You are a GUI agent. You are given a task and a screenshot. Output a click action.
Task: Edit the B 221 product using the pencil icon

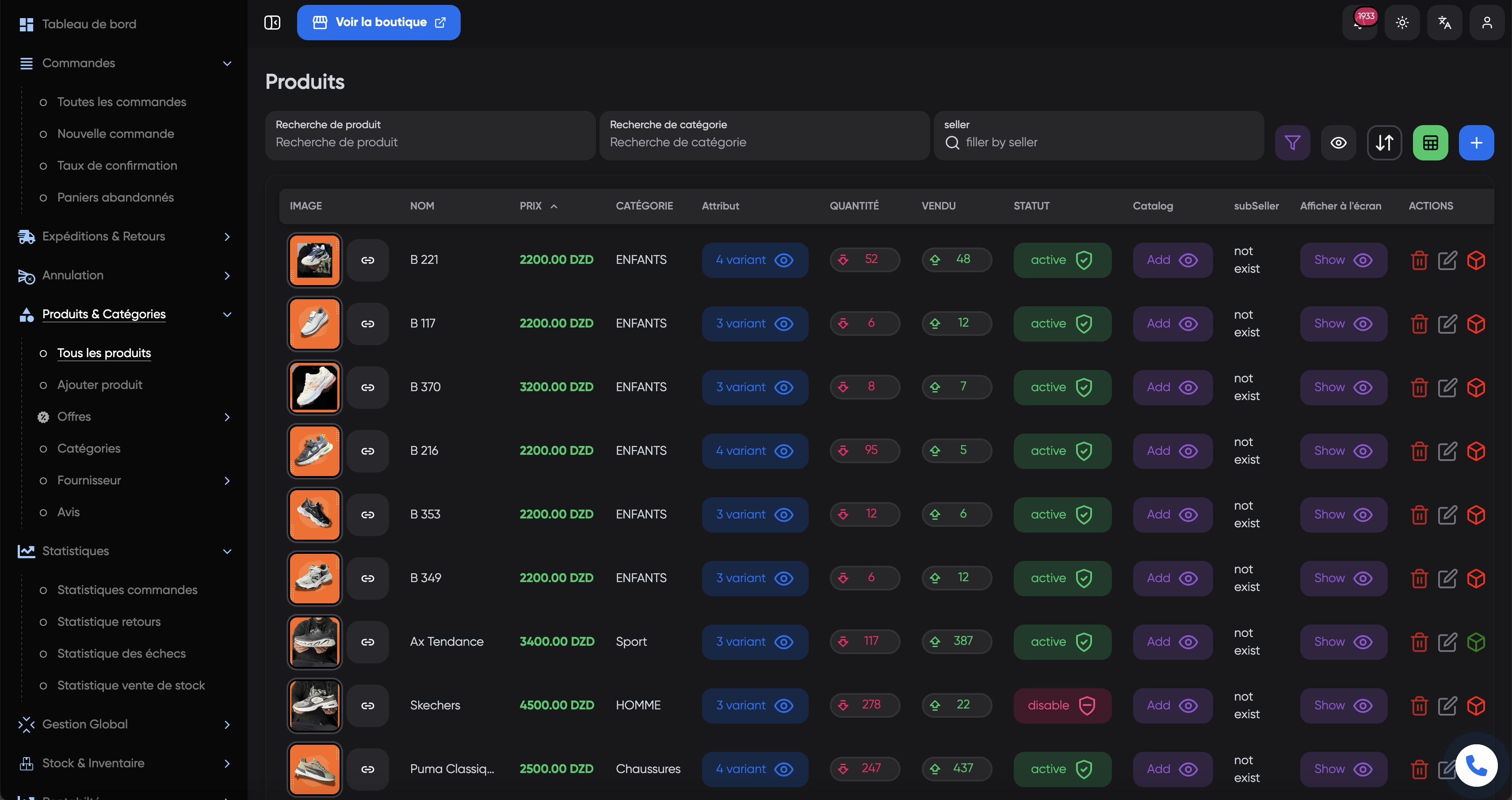click(1448, 260)
